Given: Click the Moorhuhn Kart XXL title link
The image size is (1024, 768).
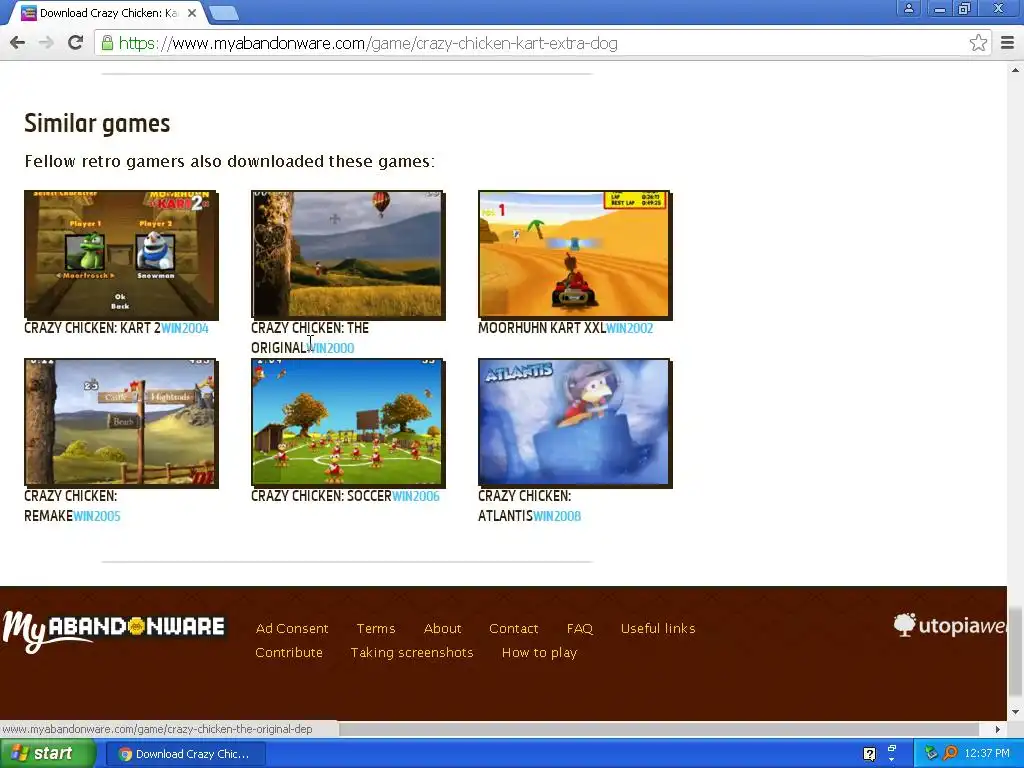Looking at the screenshot, I should tap(542, 328).
